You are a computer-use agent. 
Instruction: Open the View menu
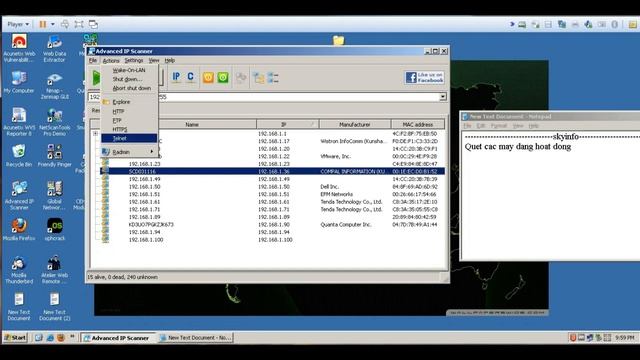coord(154,60)
